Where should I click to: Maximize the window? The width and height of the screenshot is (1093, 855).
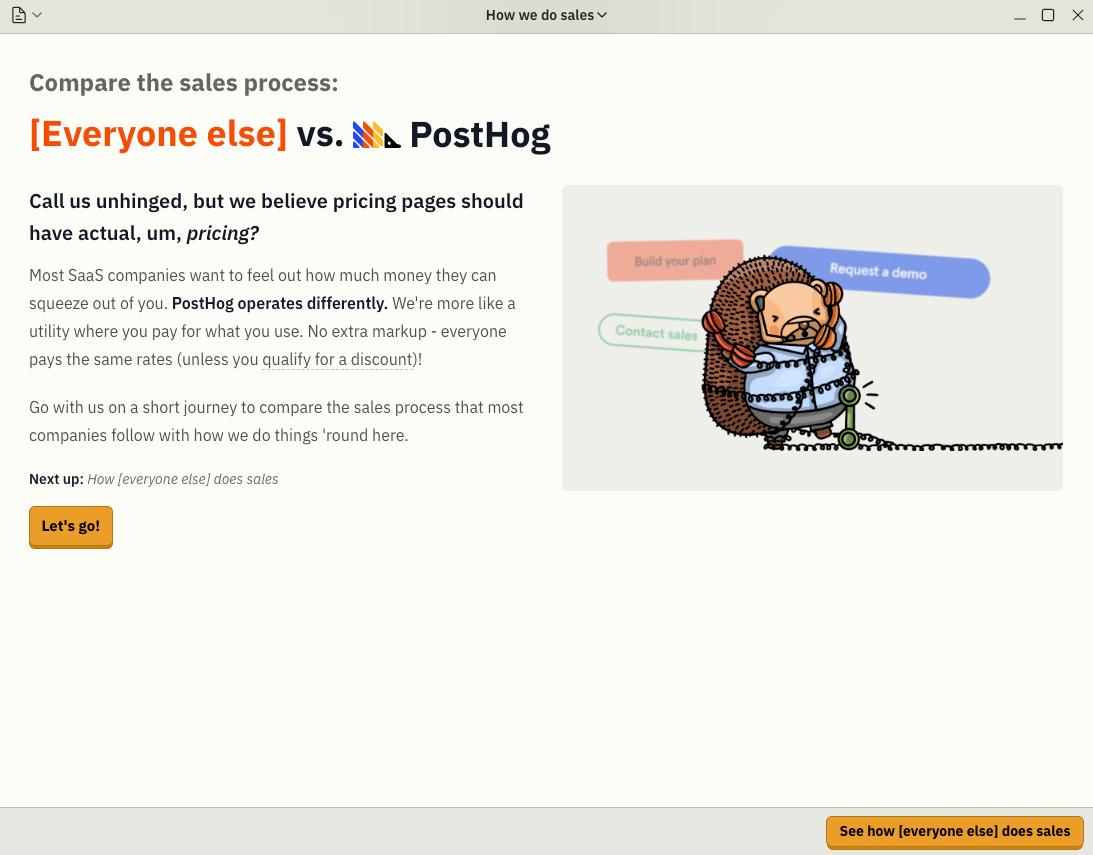point(1048,15)
